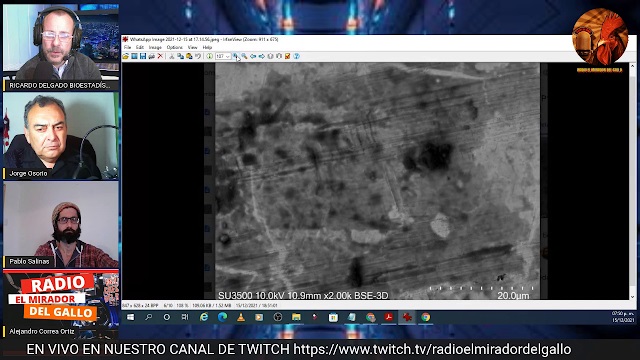Click the Paste icon in the toolbar
The image size is (640, 360).
189,56
